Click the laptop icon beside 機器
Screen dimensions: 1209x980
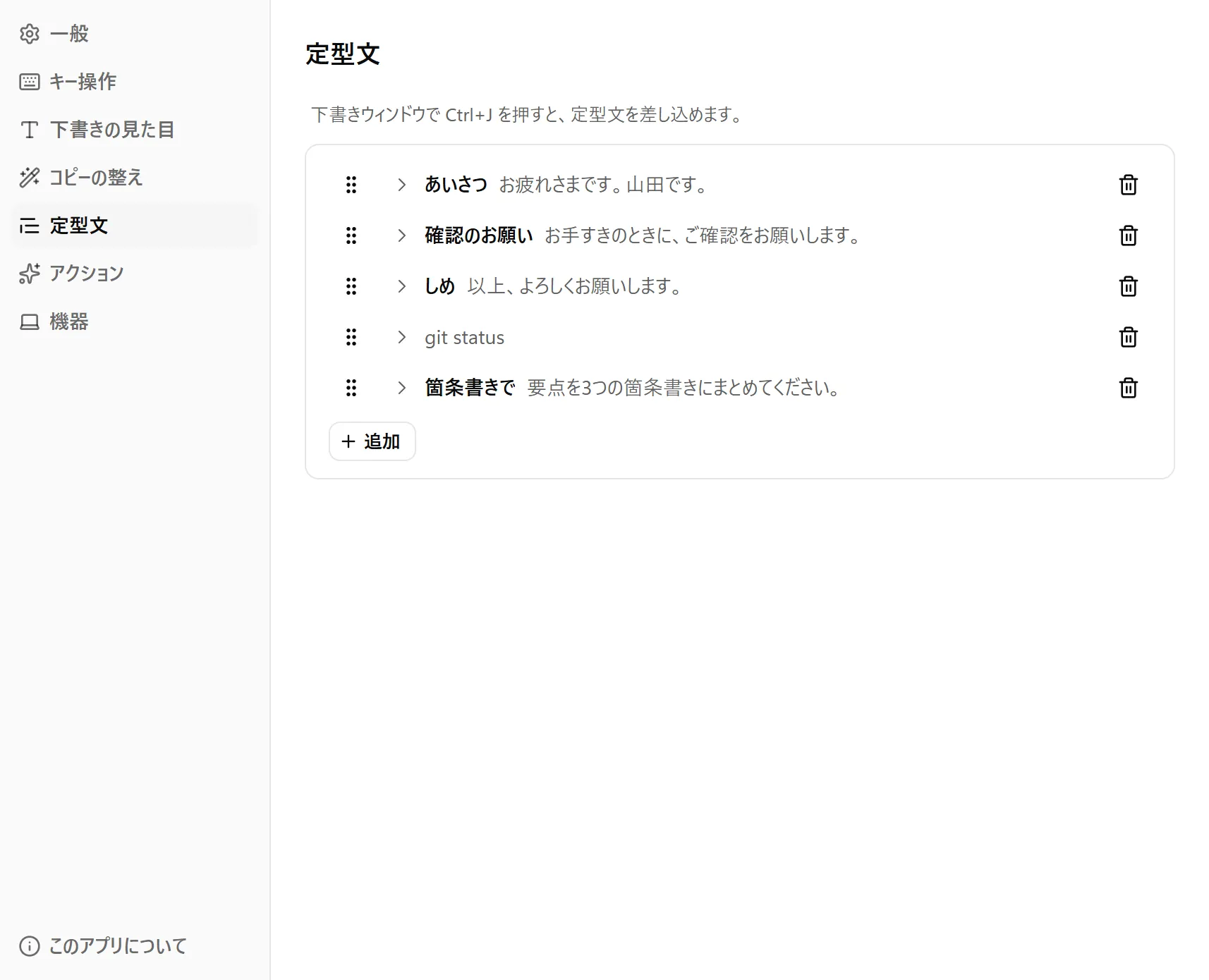point(30,321)
